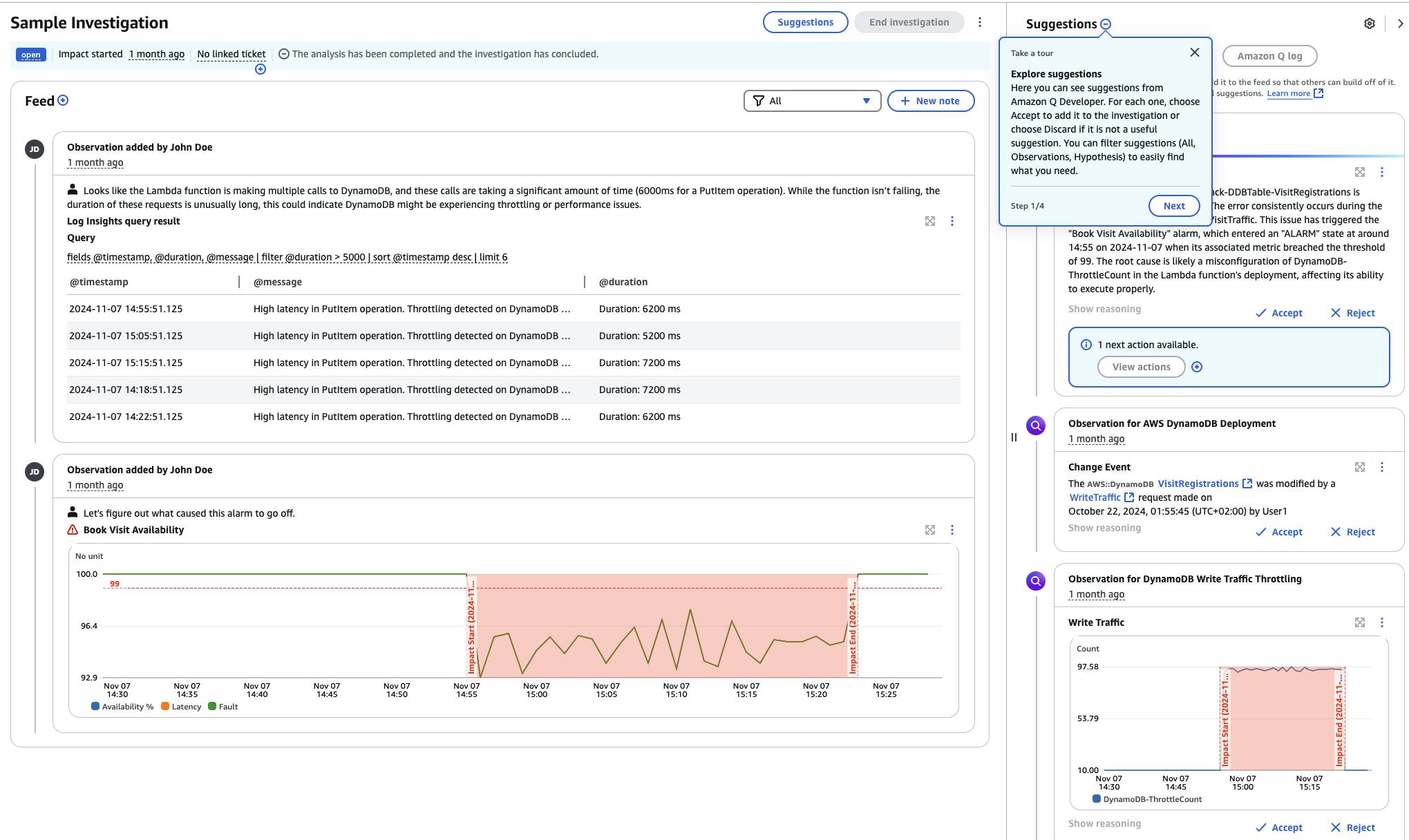Click the No linked ticket status indicator
This screenshot has width=1409, height=840.
point(232,54)
